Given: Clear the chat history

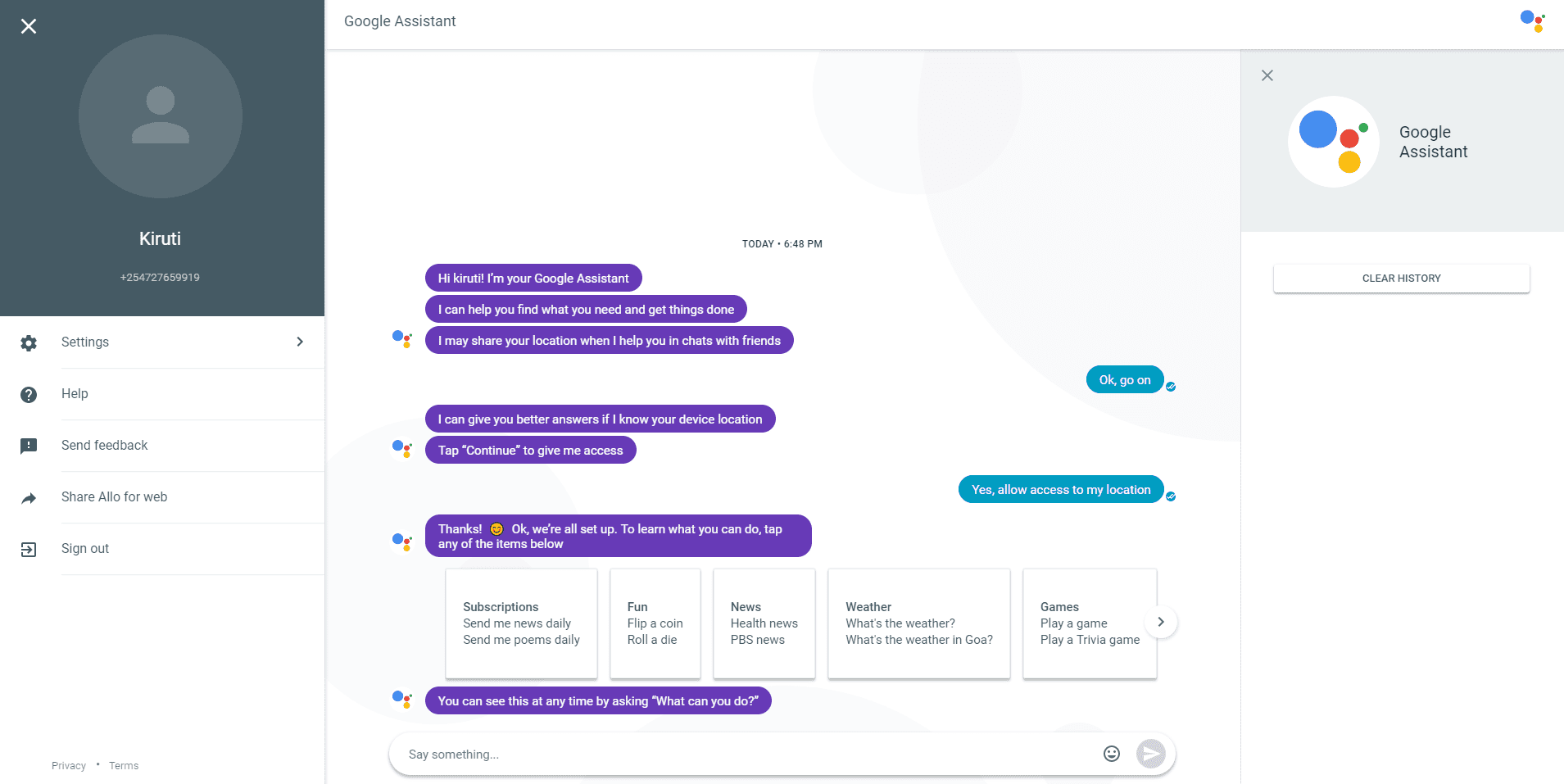Looking at the screenshot, I should click(x=1401, y=279).
